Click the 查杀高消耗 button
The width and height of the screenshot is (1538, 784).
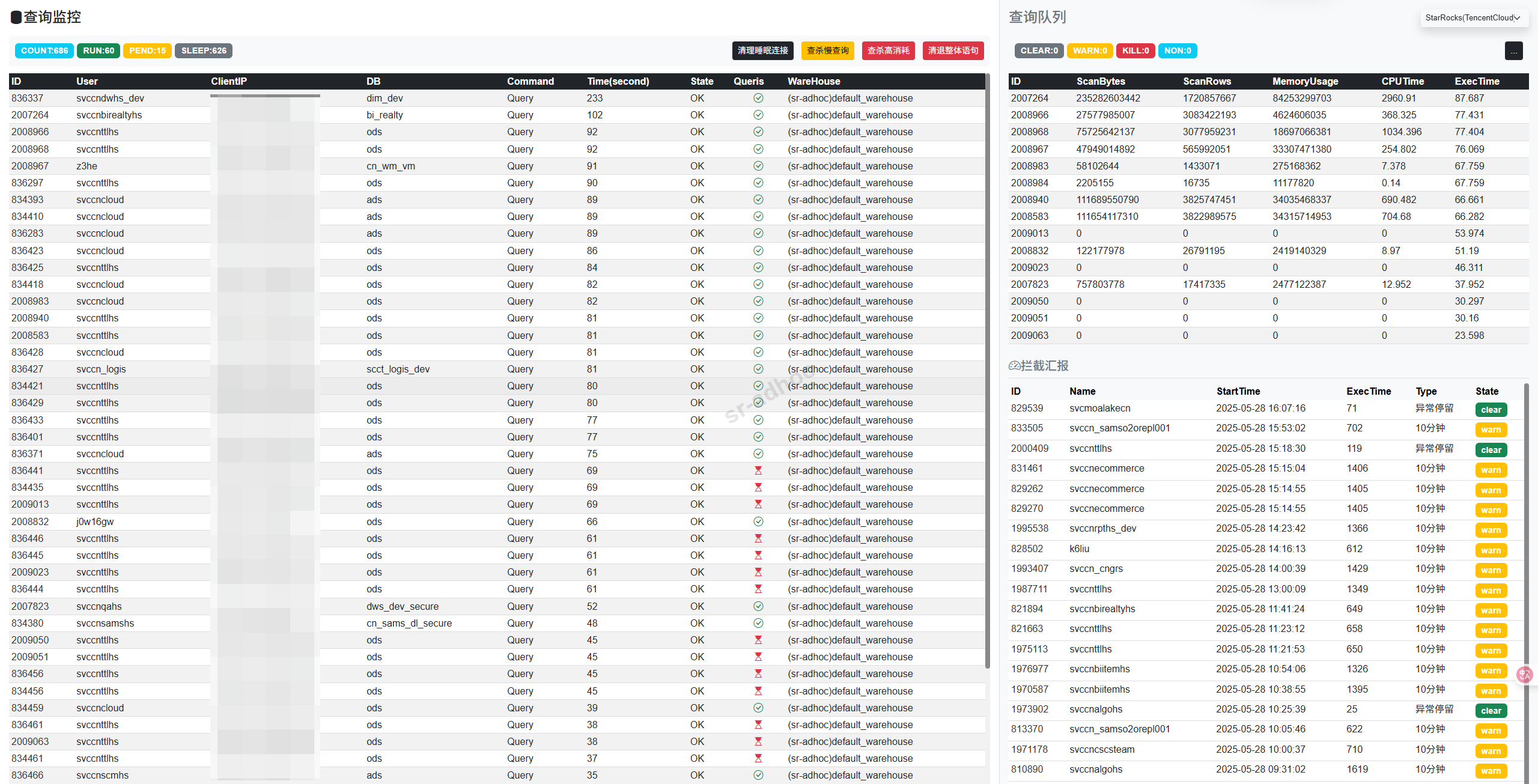click(x=888, y=50)
